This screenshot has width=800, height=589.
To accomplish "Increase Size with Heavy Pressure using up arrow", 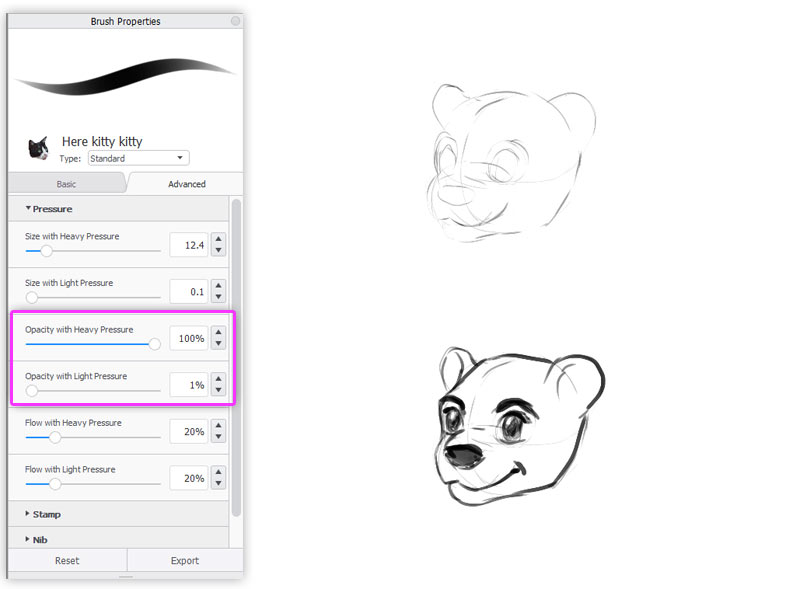I will pos(218,239).
